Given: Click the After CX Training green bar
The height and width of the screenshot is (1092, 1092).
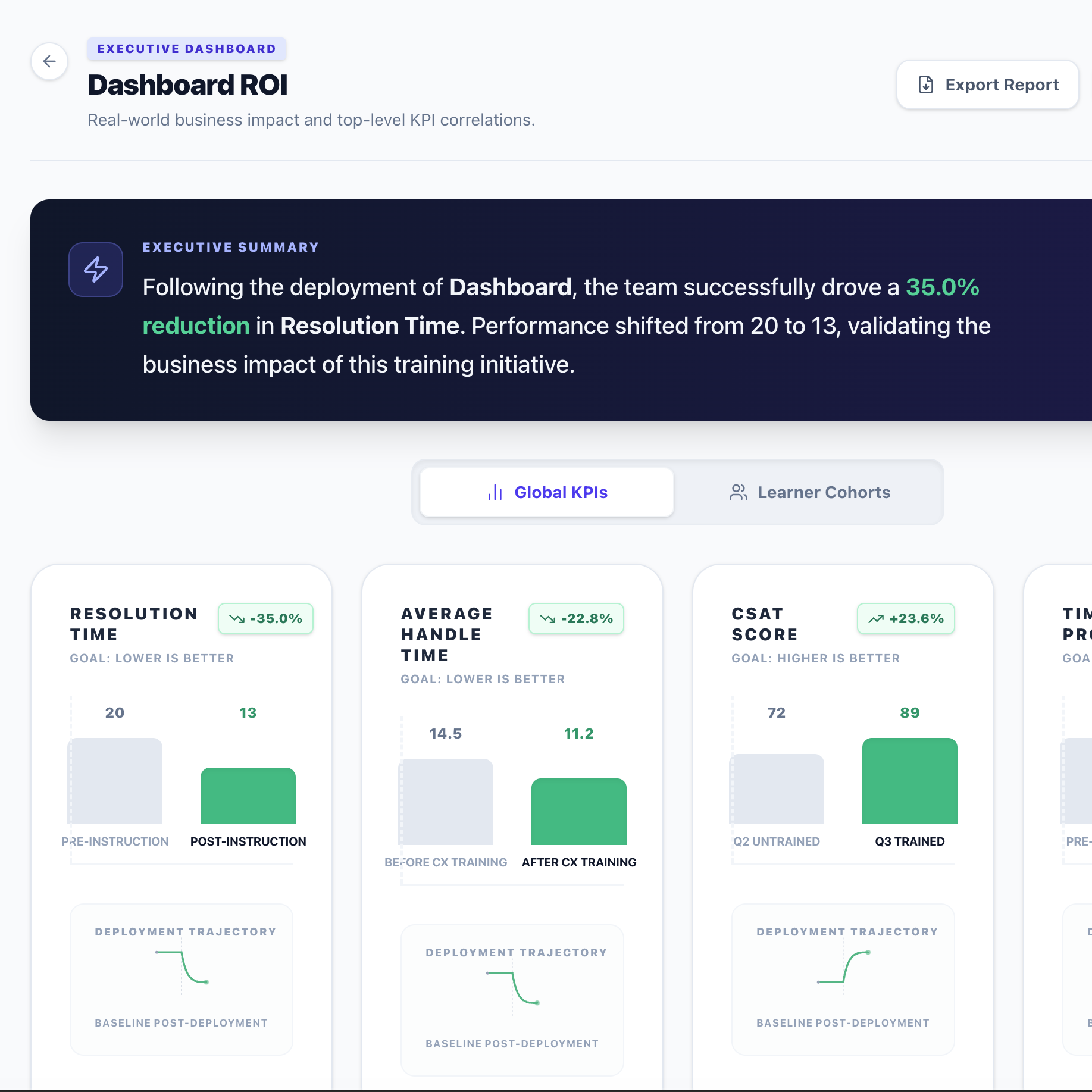Looking at the screenshot, I should pyautogui.click(x=579, y=812).
